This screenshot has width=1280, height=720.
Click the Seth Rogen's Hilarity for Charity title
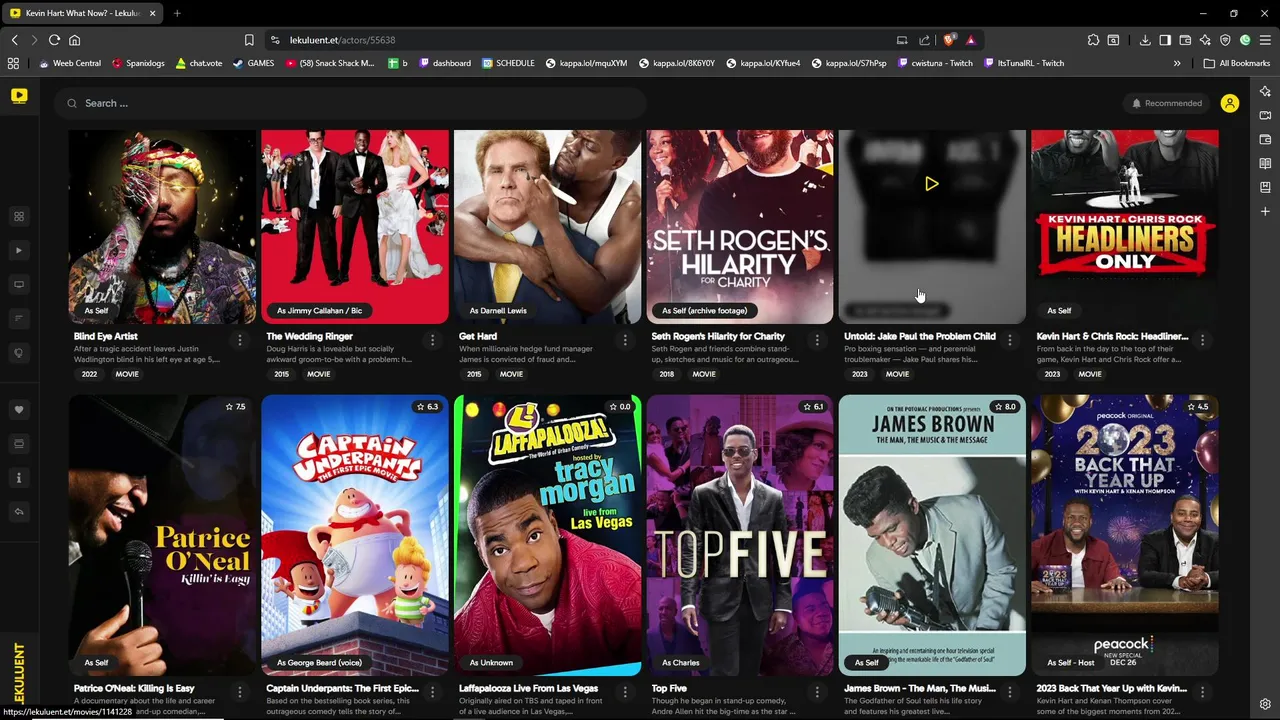click(x=718, y=337)
